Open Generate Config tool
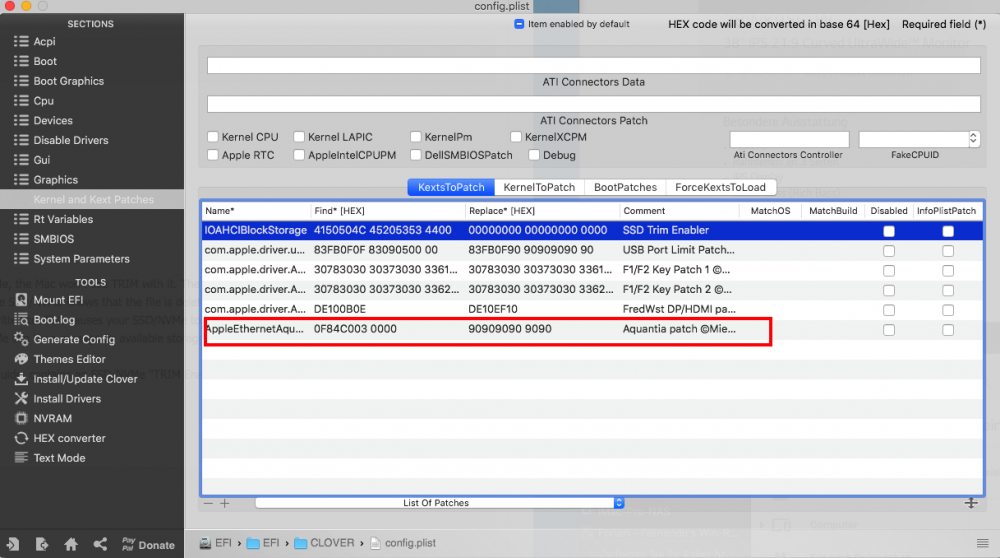 tap(74, 339)
